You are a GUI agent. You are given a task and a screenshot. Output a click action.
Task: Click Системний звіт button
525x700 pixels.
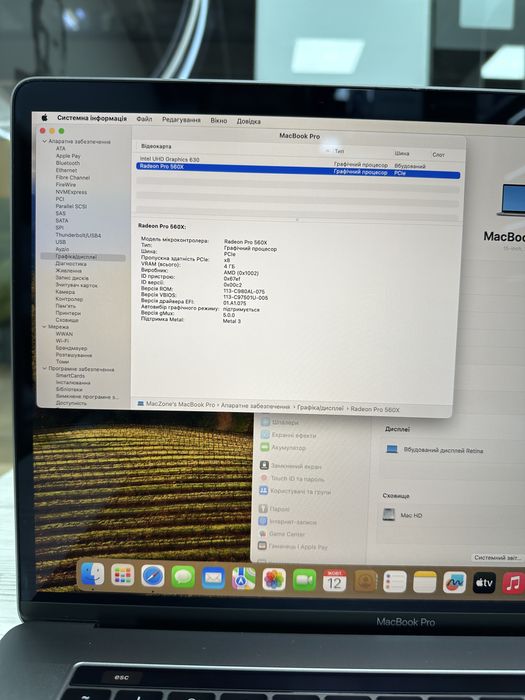(x=498, y=558)
